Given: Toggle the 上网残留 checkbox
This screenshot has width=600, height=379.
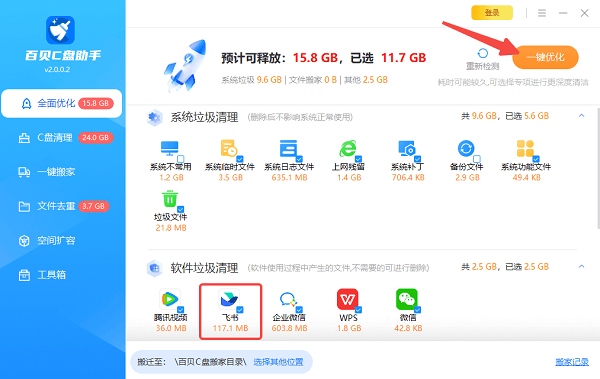Looking at the screenshot, I should coord(359,158).
